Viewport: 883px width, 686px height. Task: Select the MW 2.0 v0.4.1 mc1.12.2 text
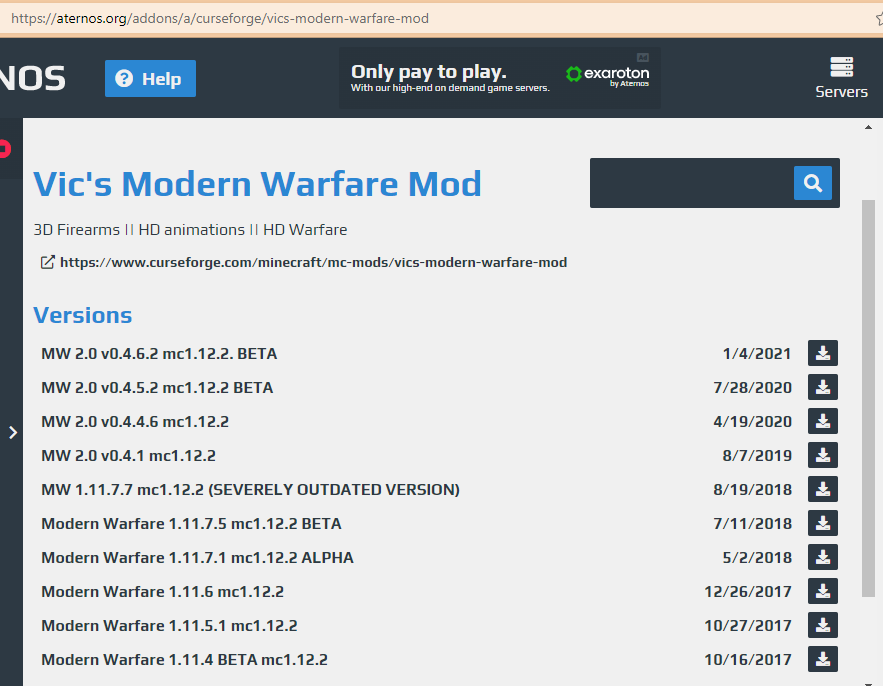point(128,456)
